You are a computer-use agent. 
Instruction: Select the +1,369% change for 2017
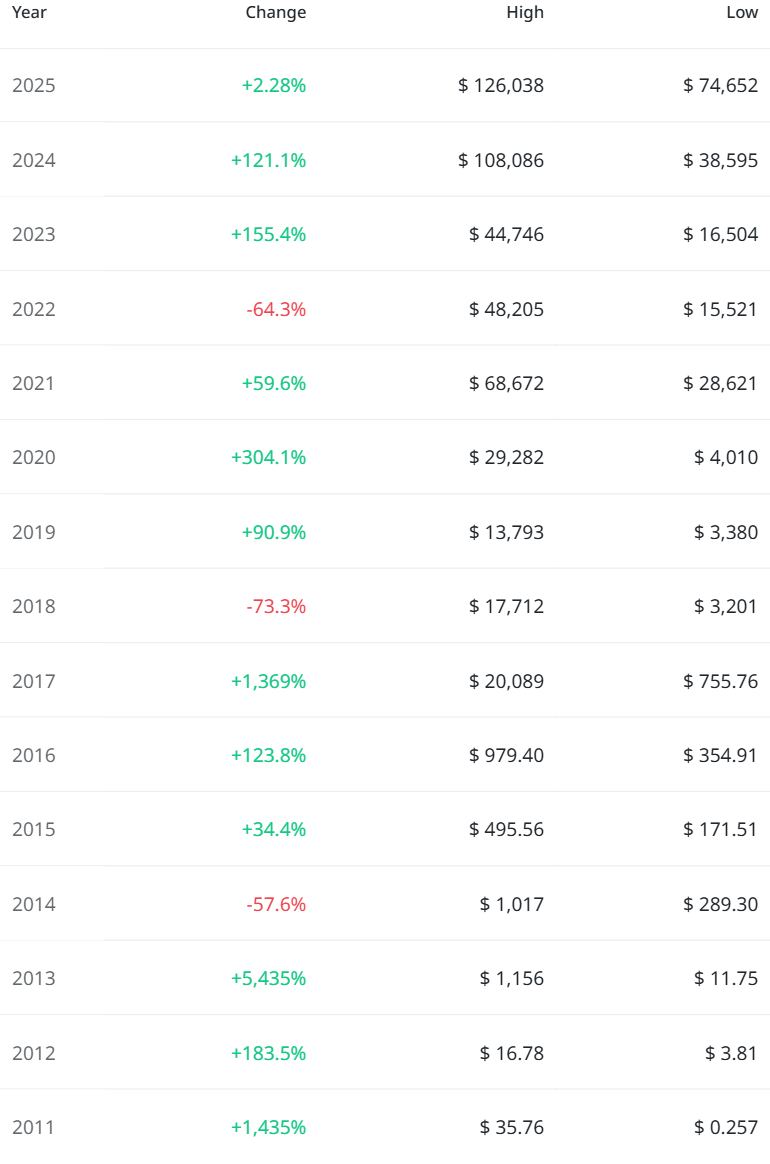click(x=268, y=682)
